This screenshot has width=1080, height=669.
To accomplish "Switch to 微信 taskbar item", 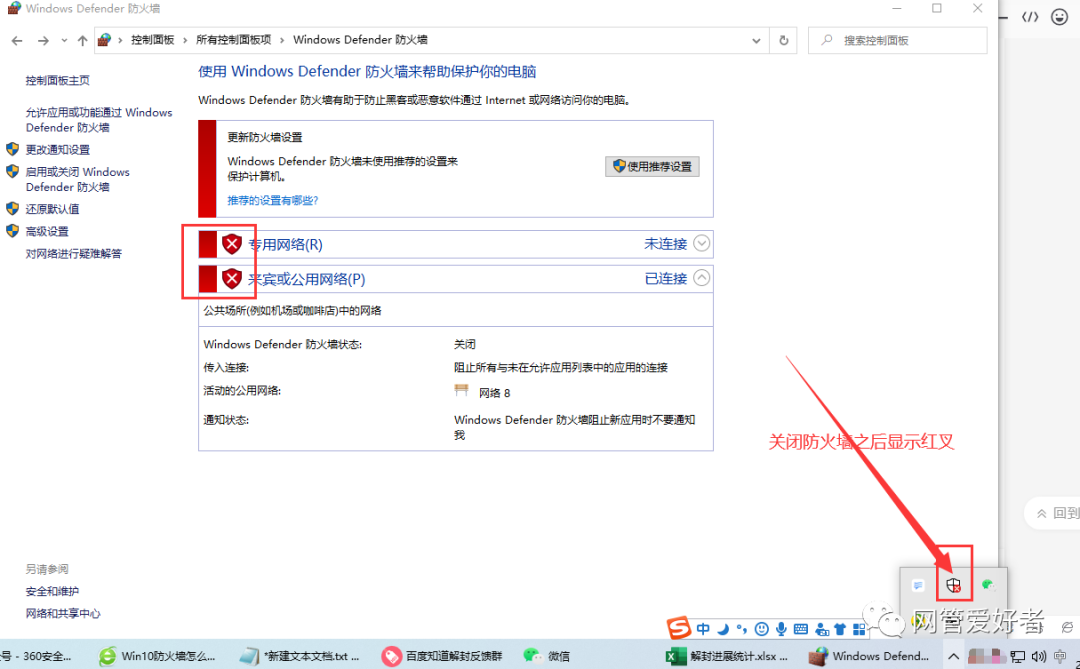I will coord(548,656).
